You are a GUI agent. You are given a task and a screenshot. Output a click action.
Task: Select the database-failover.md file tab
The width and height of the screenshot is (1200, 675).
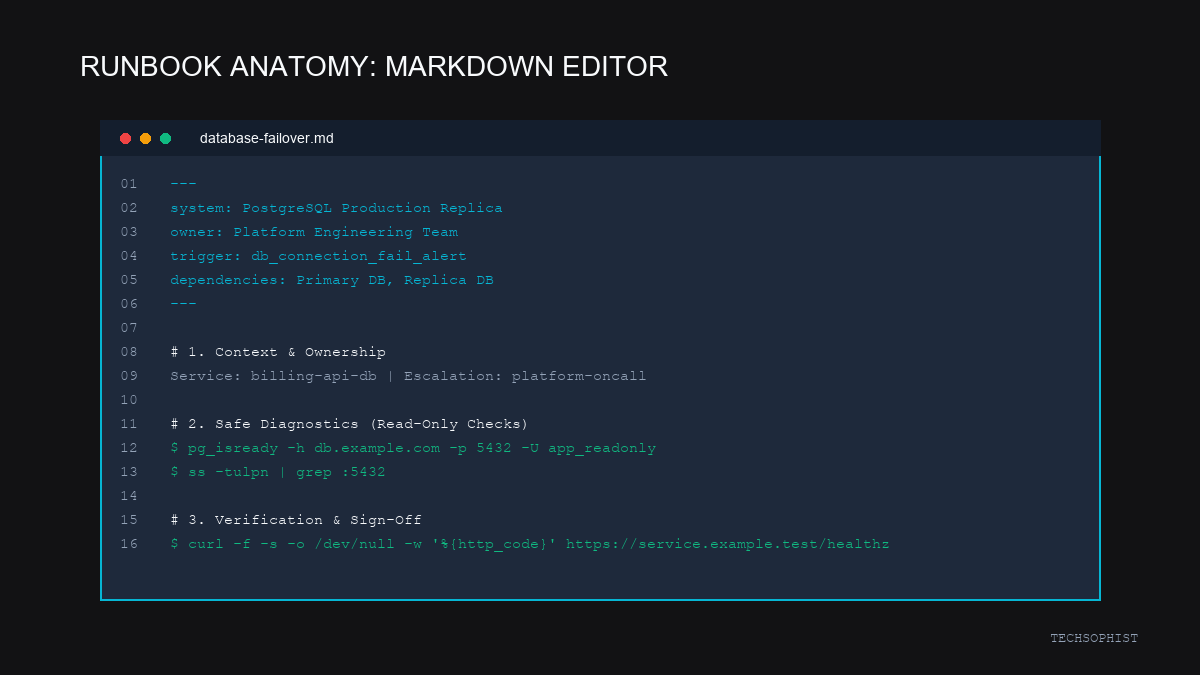pos(267,138)
